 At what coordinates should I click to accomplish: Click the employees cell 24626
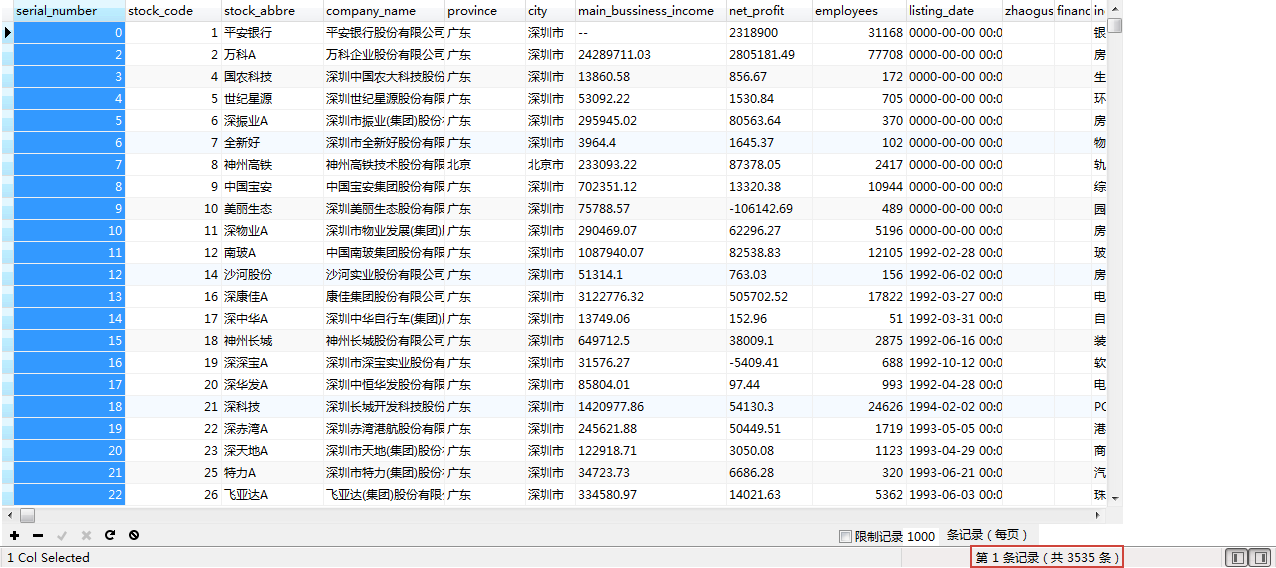pos(859,407)
